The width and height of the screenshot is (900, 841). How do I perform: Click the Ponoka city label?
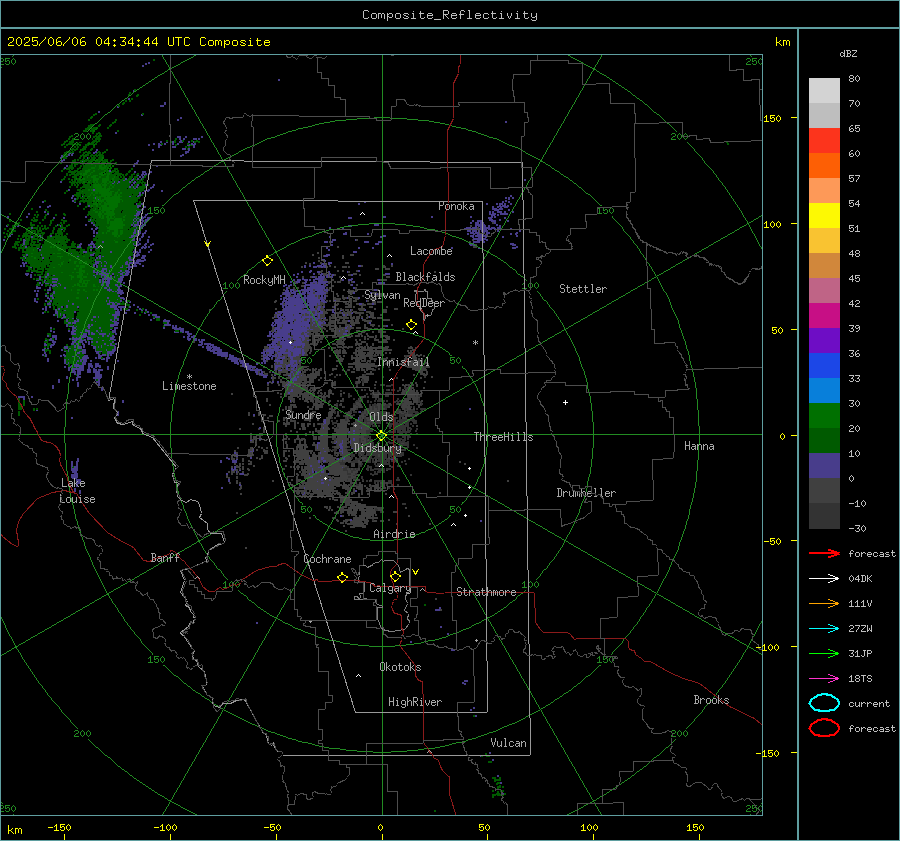pos(456,206)
